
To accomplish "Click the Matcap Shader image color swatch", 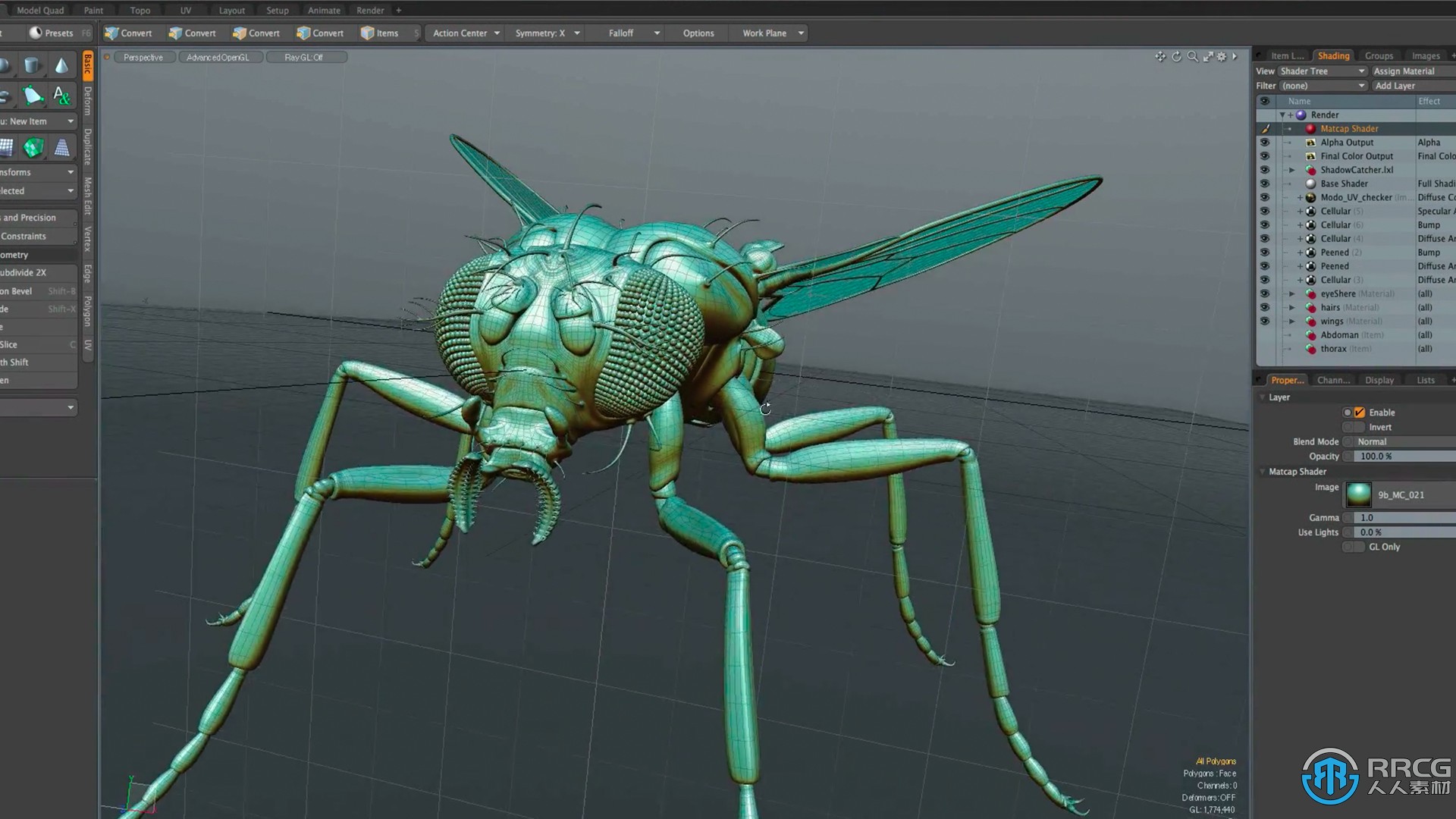I will [x=1358, y=493].
